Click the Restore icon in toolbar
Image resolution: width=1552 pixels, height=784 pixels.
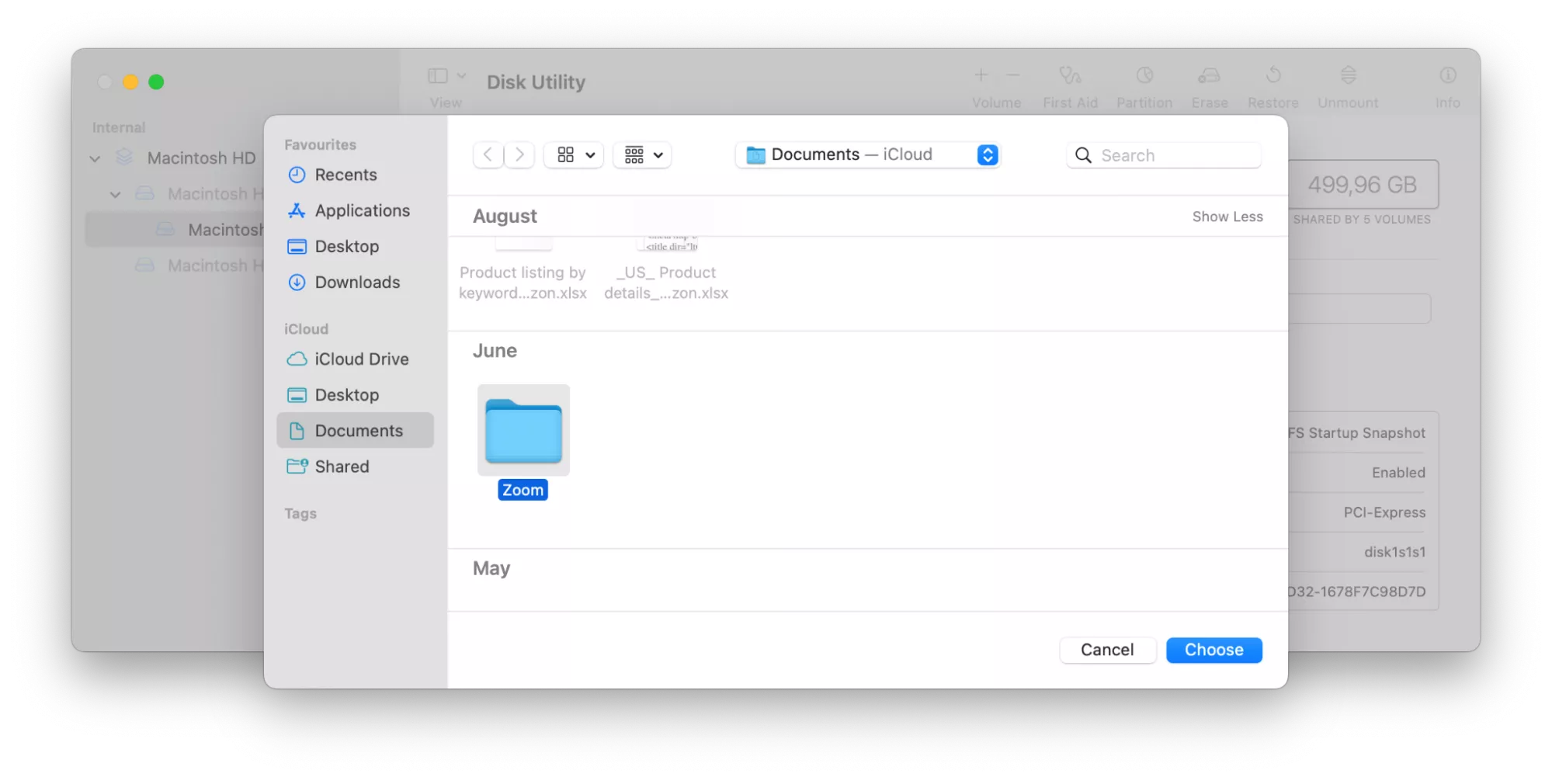[x=1273, y=85]
